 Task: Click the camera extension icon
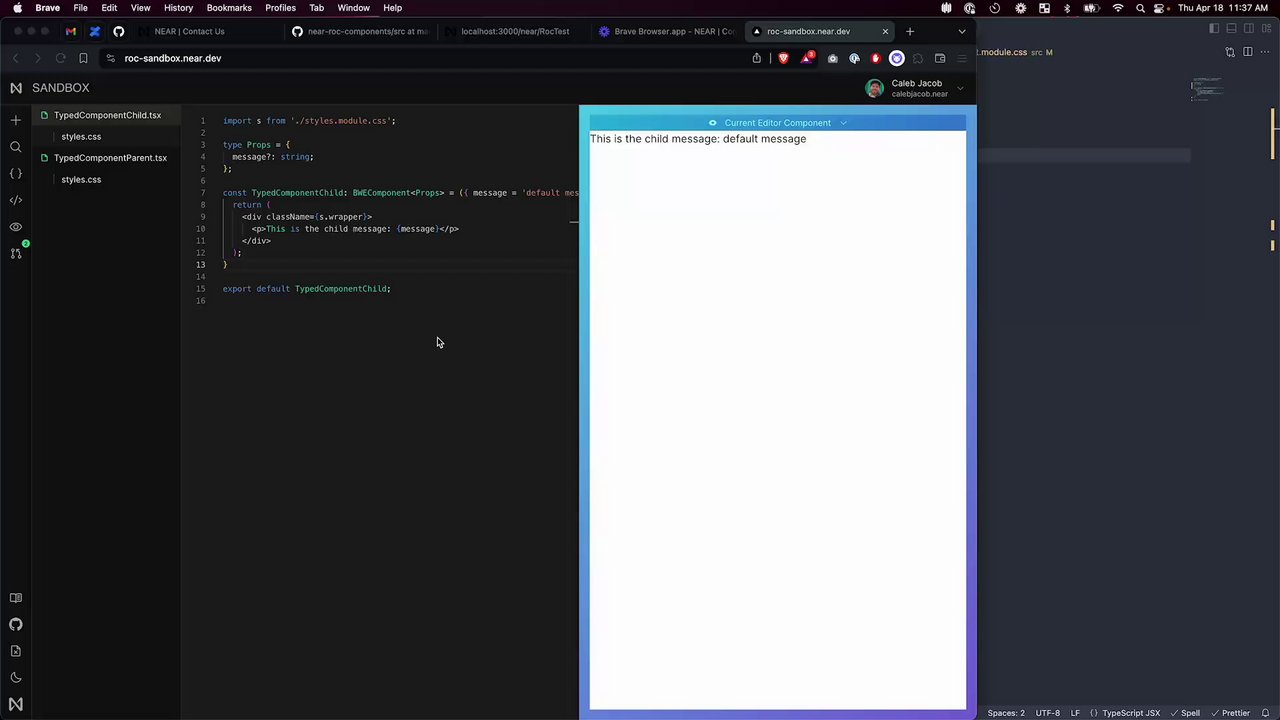coord(832,58)
